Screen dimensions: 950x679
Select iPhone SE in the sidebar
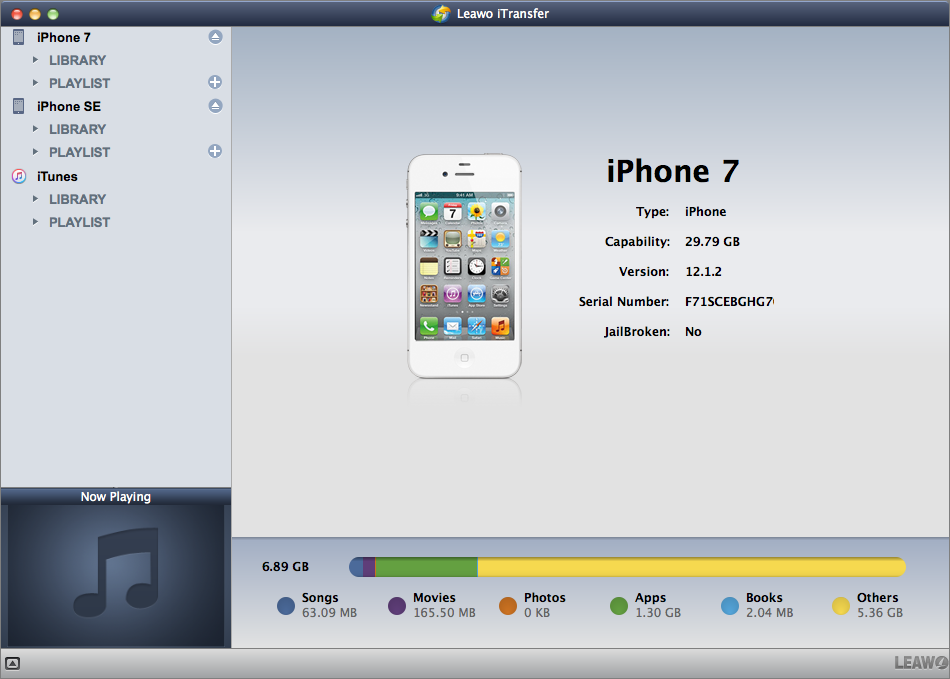(x=69, y=106)
